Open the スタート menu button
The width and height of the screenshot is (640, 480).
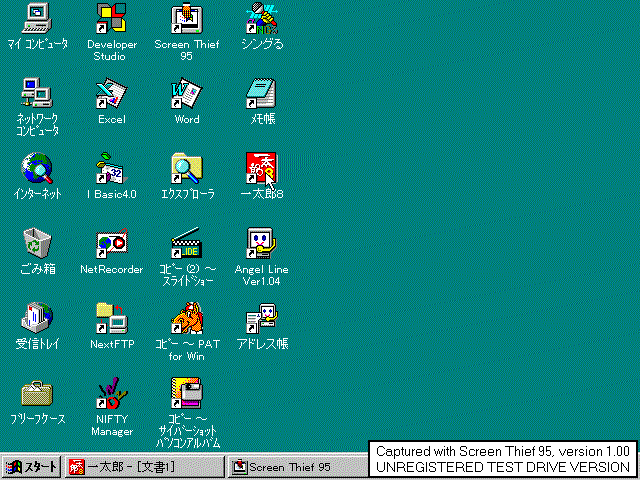[x=31, y=467]
